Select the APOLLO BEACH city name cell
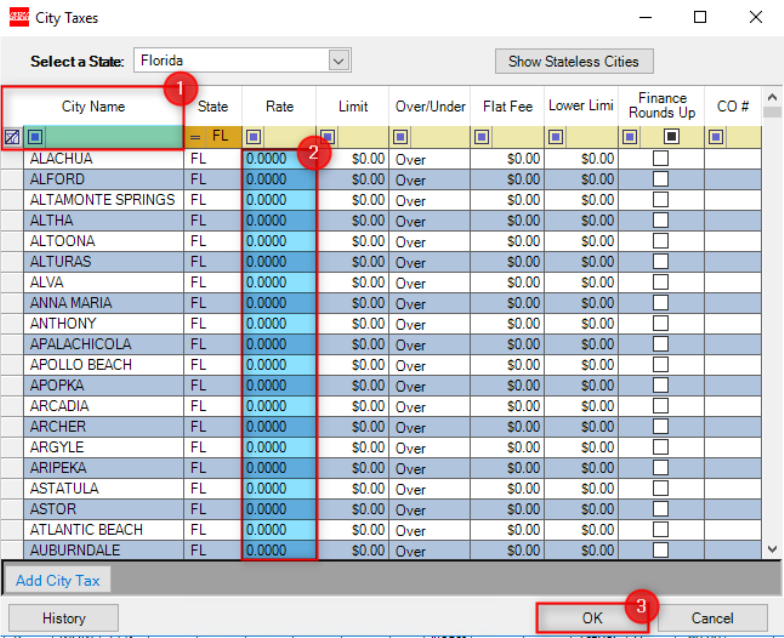The image size is (784, 638). pos(104,364)
